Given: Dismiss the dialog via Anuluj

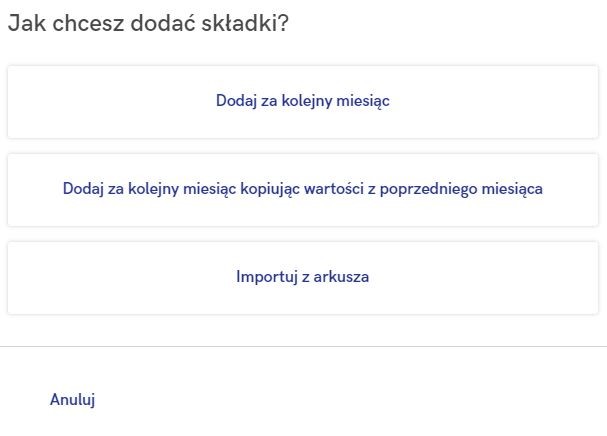Looking at the screenshot, I should [72, 400].
